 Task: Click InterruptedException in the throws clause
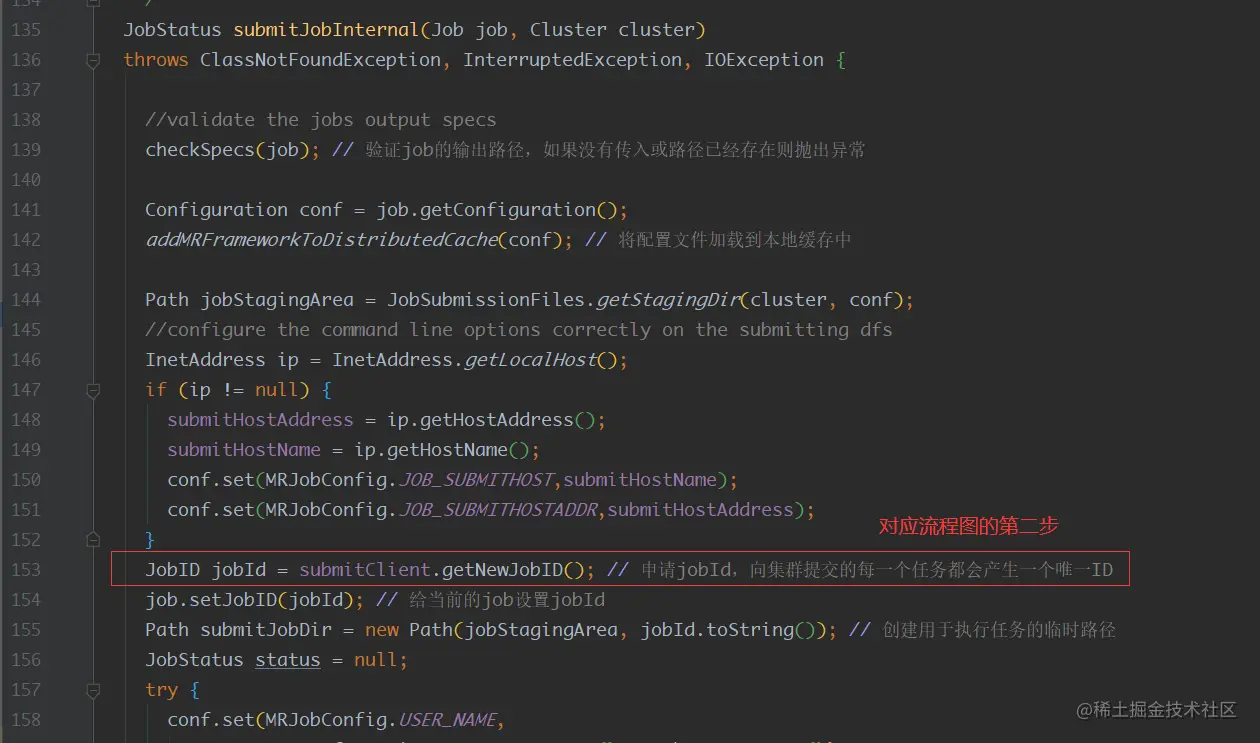(573, 60)
